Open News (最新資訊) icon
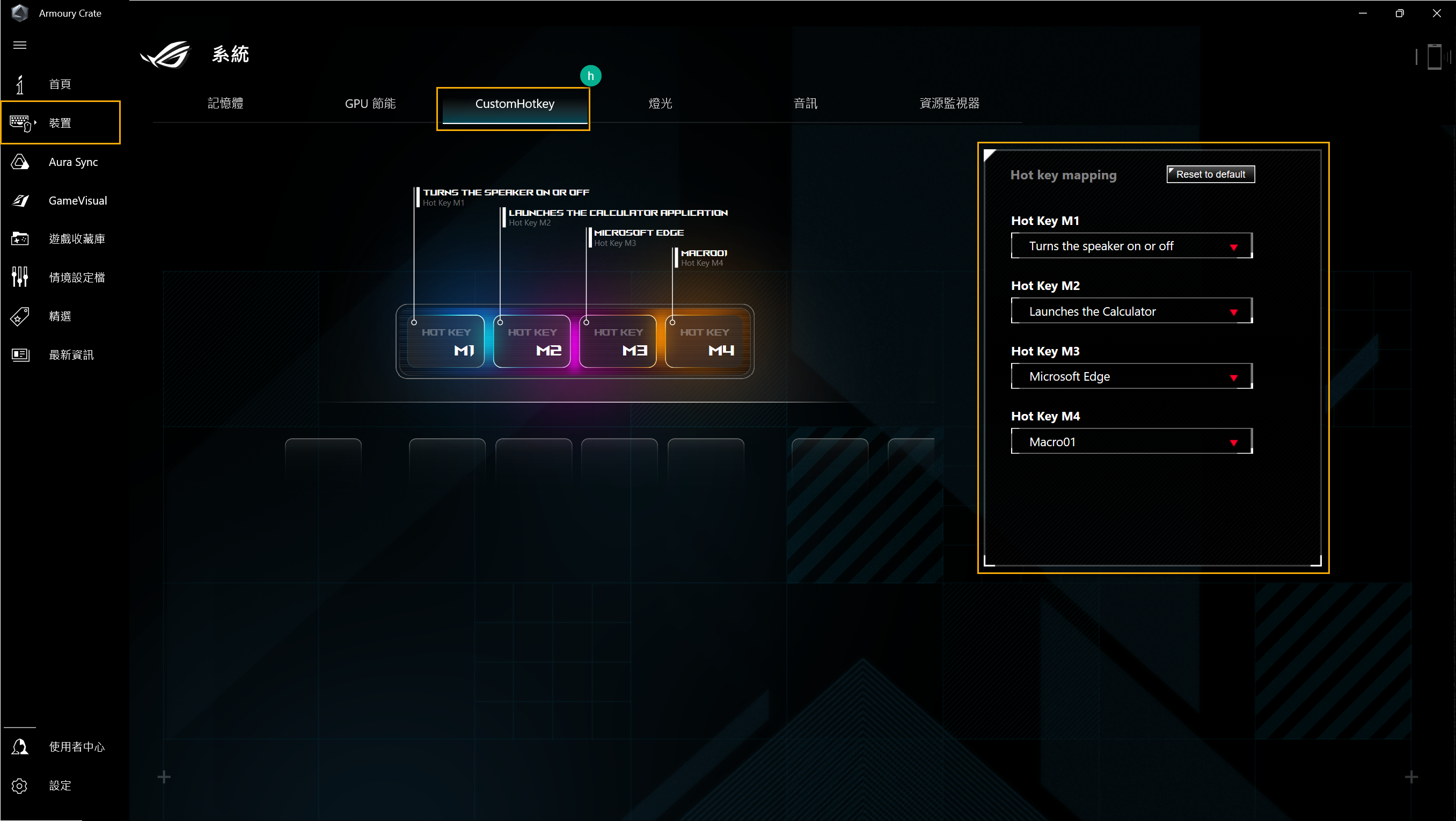Viewport: 1456px width, 821px height. tap(20, 354)
